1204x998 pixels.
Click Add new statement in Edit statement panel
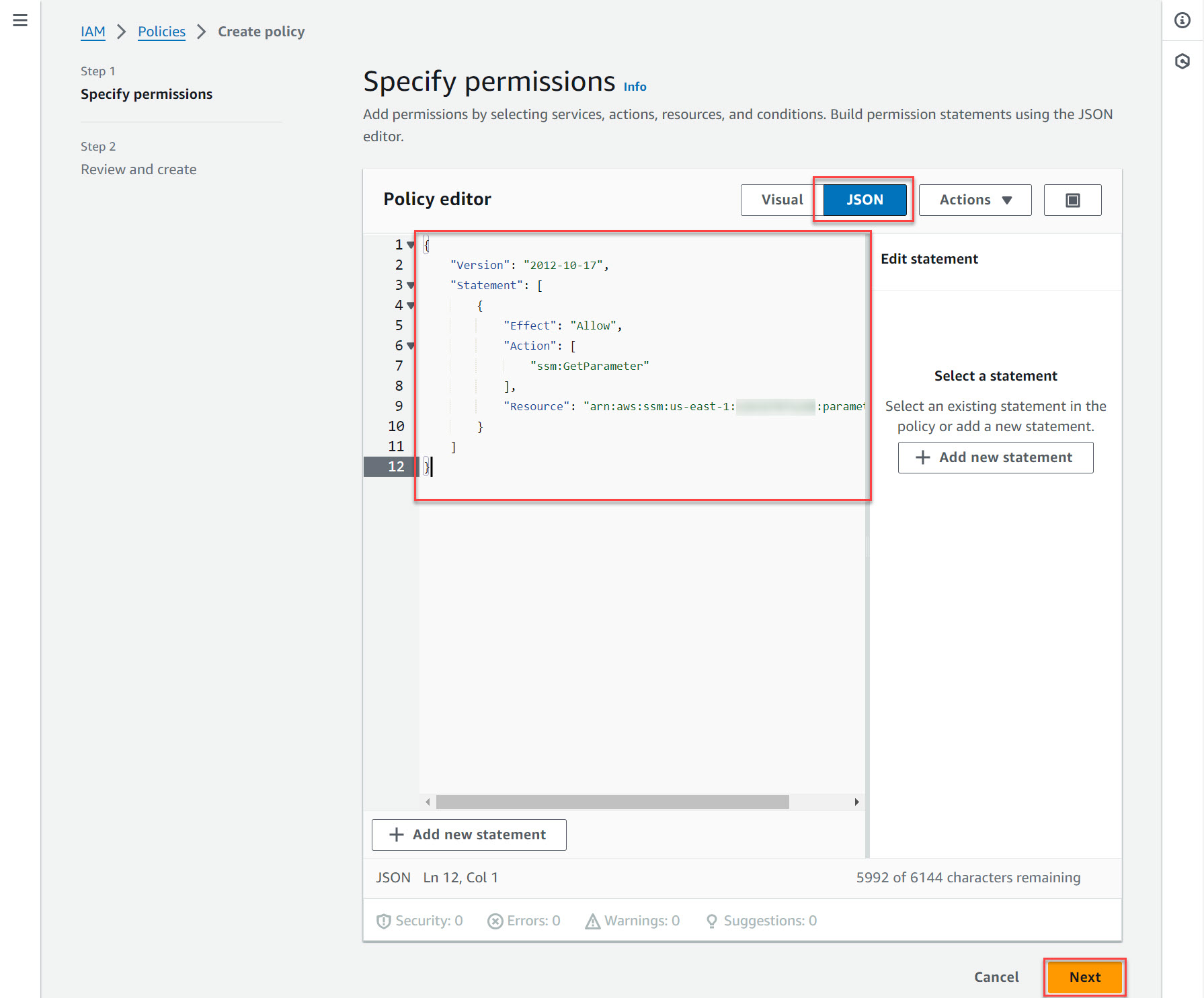[995, 457]
